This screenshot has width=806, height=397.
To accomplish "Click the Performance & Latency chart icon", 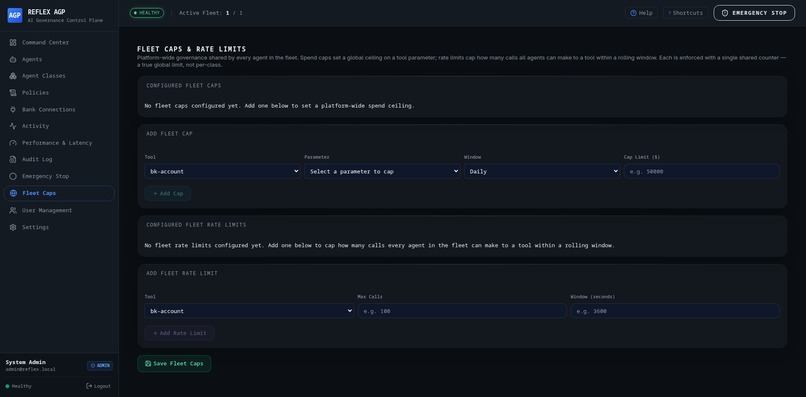I will 13,143.
